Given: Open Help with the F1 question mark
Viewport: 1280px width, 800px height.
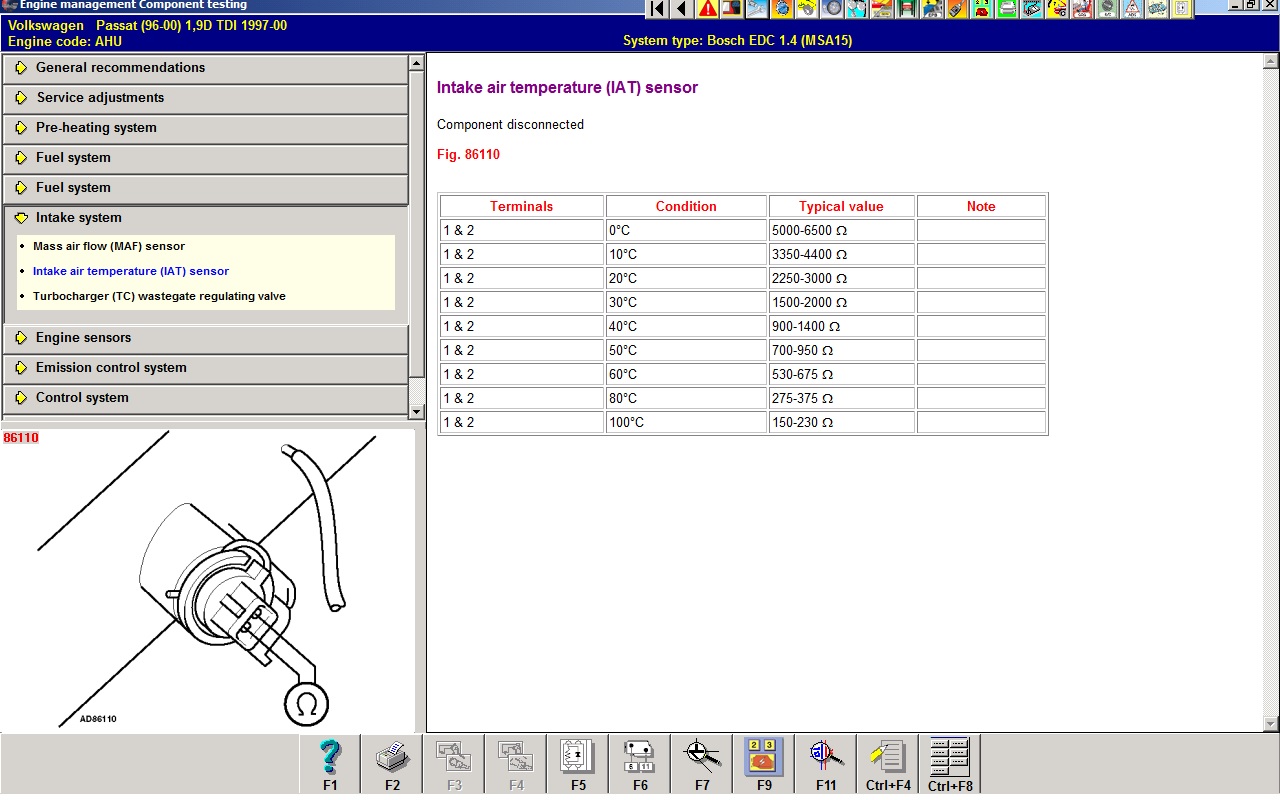Looking at the screenshot, I should click(330, 764).
